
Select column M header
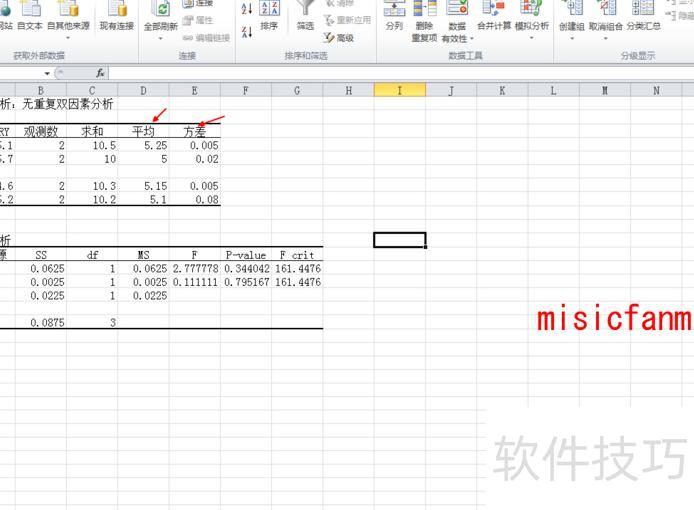pyautogui.click(x=605, y=91)
